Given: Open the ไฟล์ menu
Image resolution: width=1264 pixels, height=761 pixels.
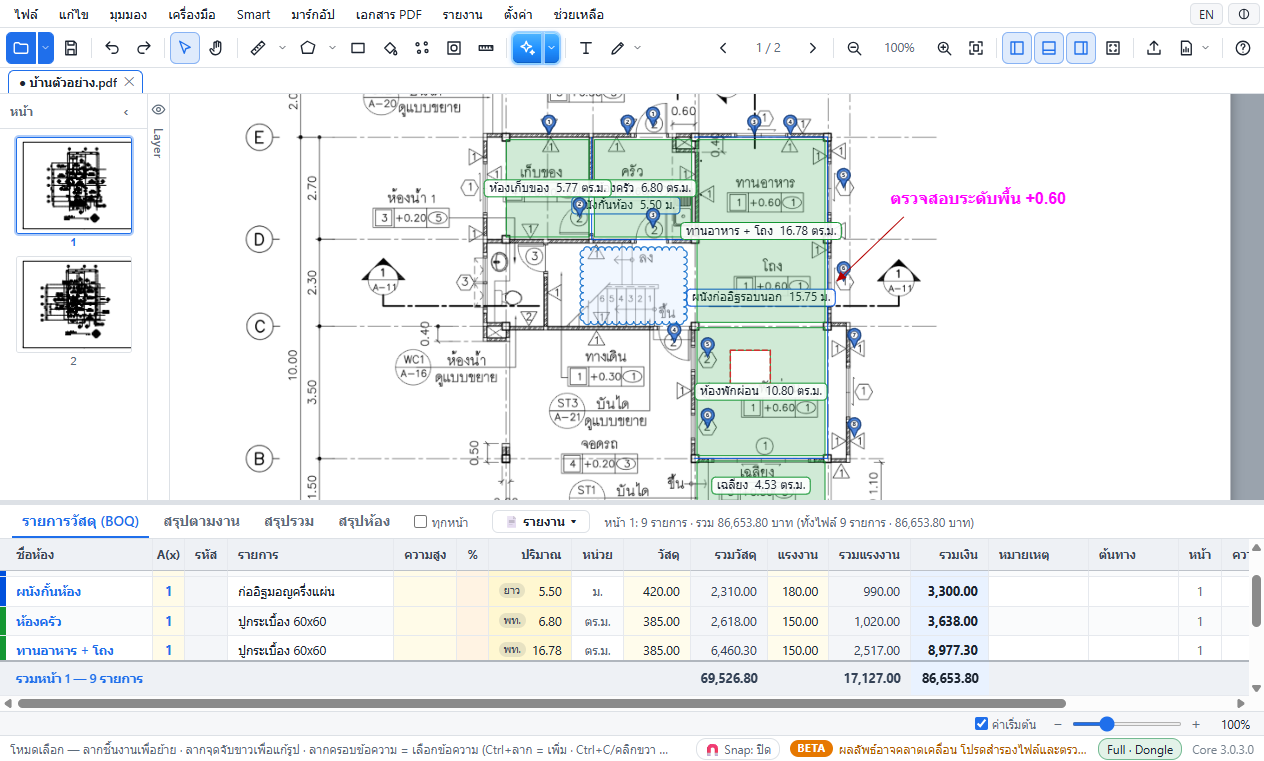Looking at the screenshot, I should (x=26, y=15).
